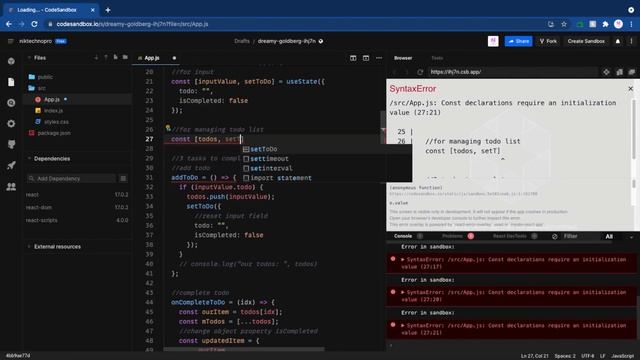Open the Configuration gear sidebar icon
Image resolution: width=640 pixels, height=360 pixels.
click(x=11, y=123)
